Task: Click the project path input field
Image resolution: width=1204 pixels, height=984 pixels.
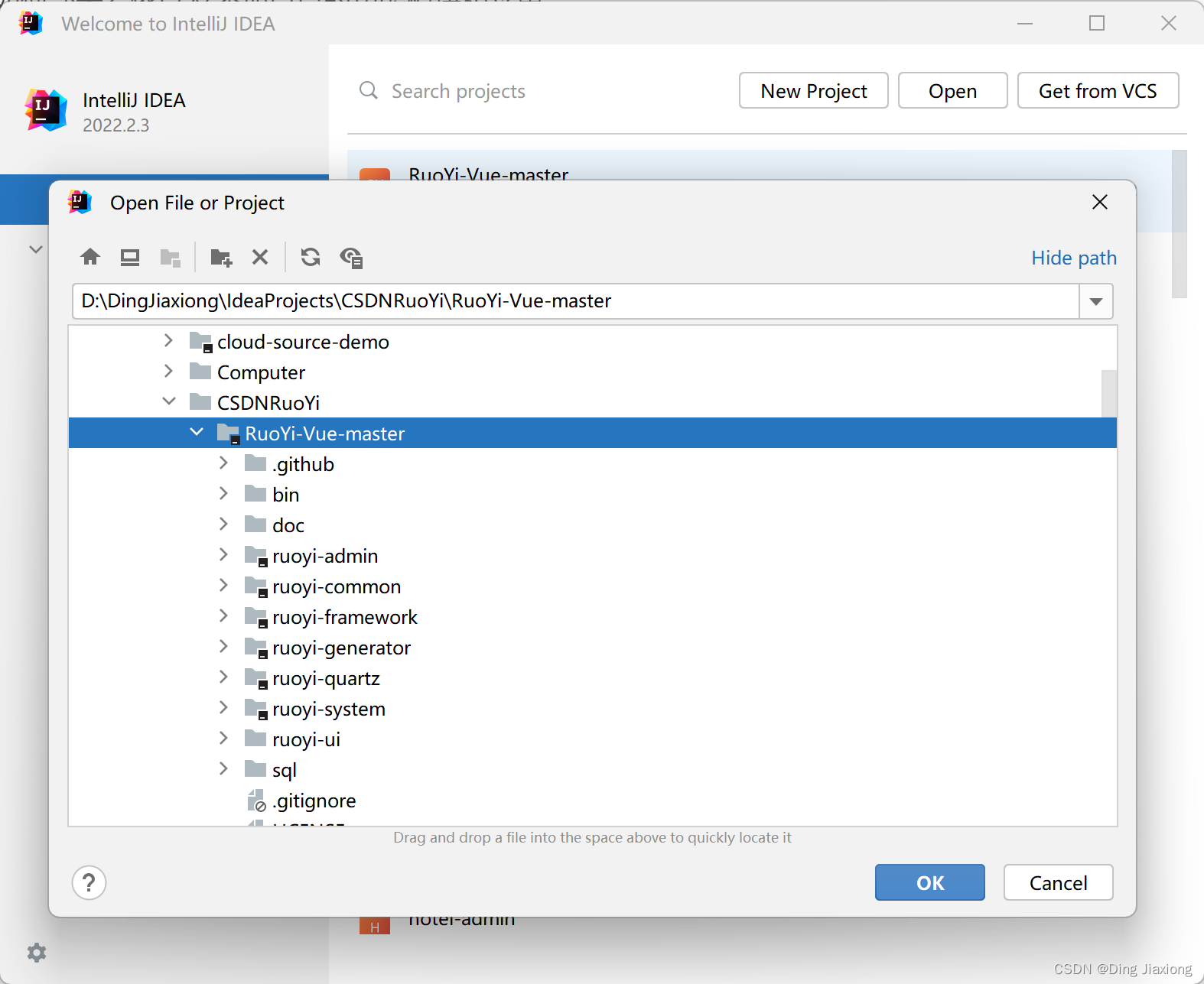Action: (576, 301)
